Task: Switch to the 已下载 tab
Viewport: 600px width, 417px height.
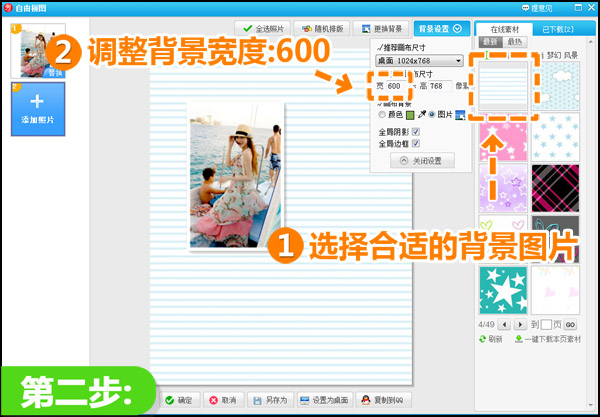Action: point(554,29)
